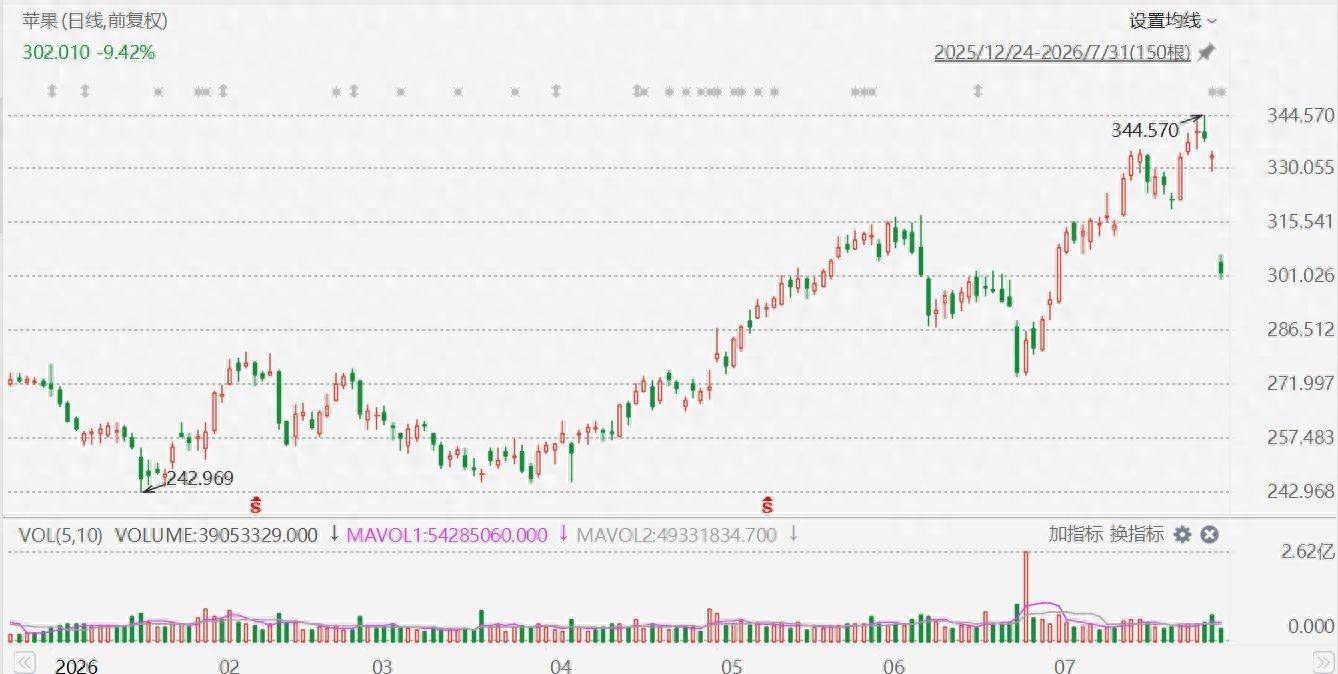Image resolution: width=1338 pixels, height=674 pixels.
Task: Open the 设置均线 dropdown
Action: coord(1174,21)
